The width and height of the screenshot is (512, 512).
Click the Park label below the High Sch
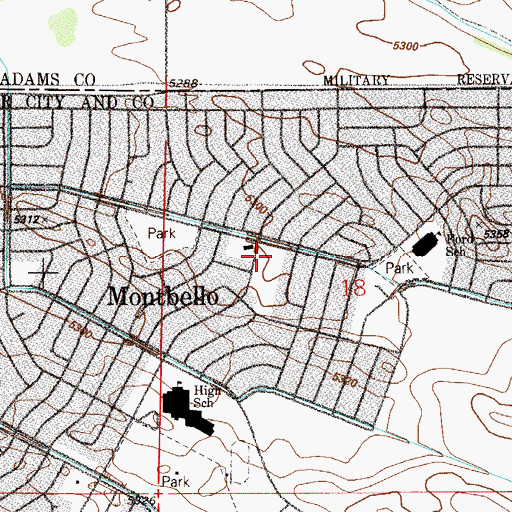175,482
